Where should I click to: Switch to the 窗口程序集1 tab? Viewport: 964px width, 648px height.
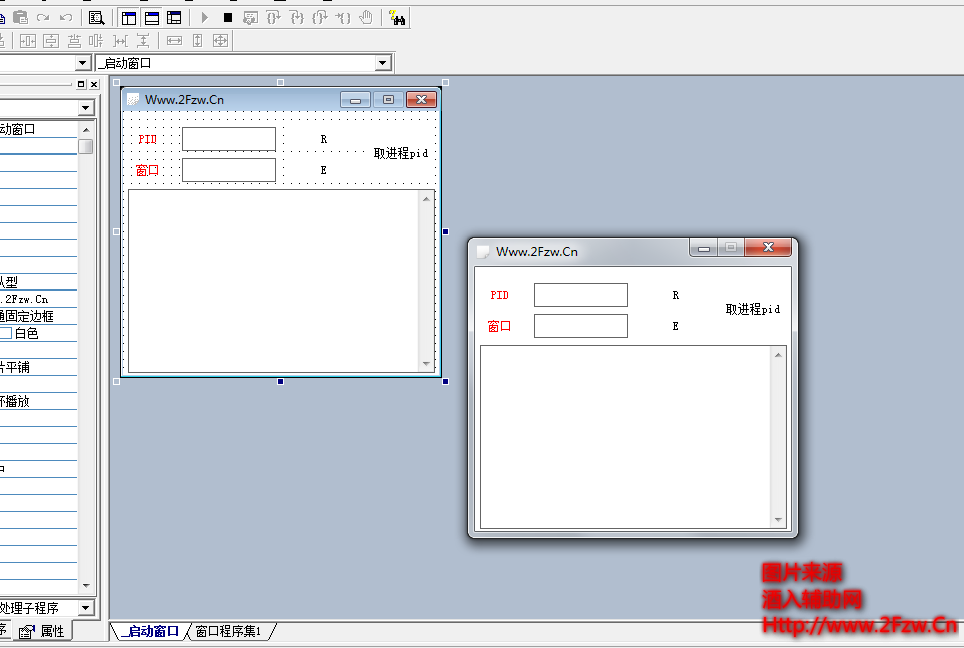[228, 631]
